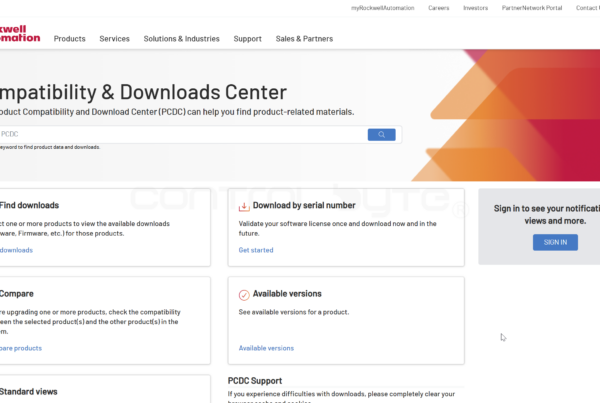Open the Careers link
Viewport: 600px width, 403px height.
click(439, 8)
